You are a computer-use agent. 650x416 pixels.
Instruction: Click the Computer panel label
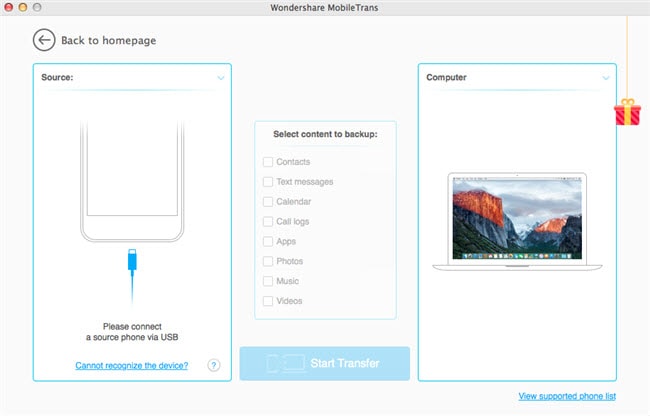446,77
